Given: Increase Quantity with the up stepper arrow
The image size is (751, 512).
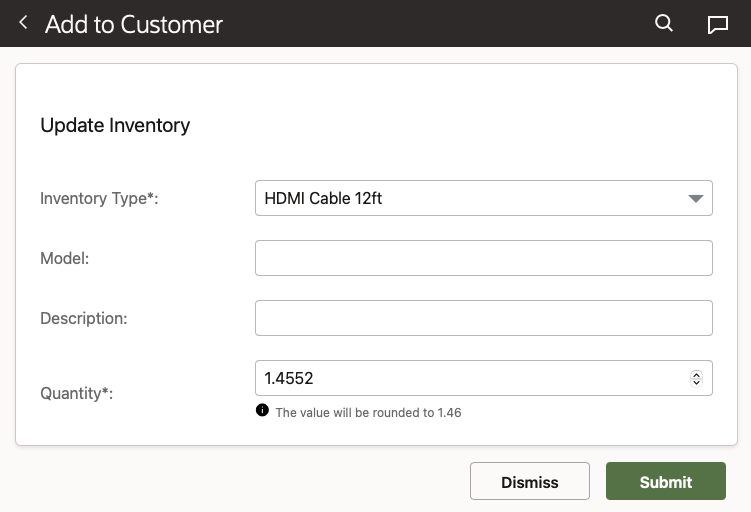Looking at the screenshot, I should tap(696, 374).
